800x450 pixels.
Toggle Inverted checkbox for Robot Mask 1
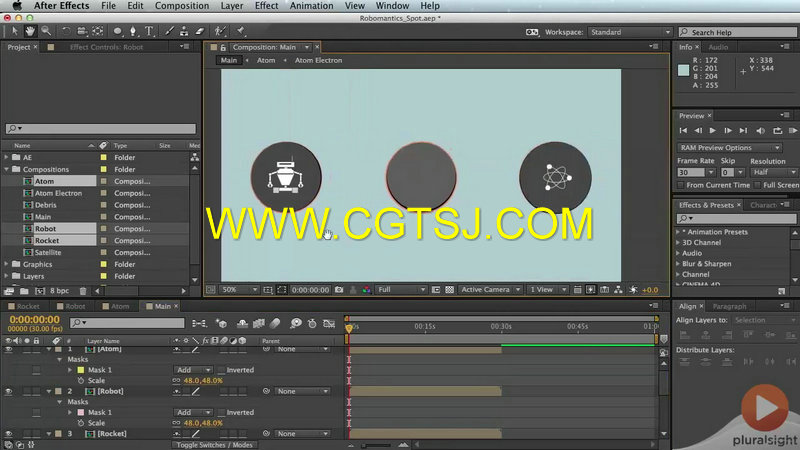pyautogui.click(x=221, y=412)
